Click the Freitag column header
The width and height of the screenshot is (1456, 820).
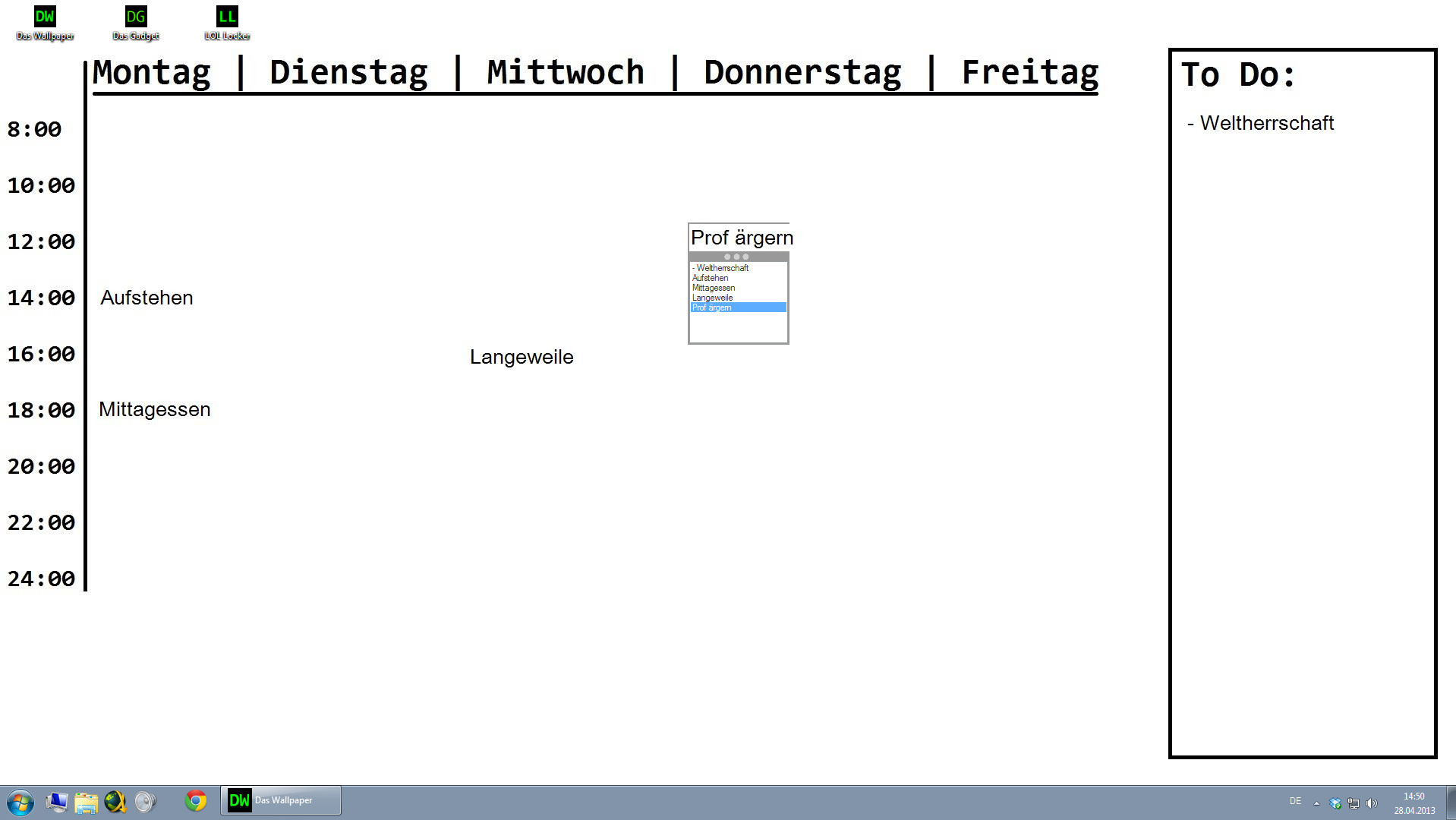1030,73
